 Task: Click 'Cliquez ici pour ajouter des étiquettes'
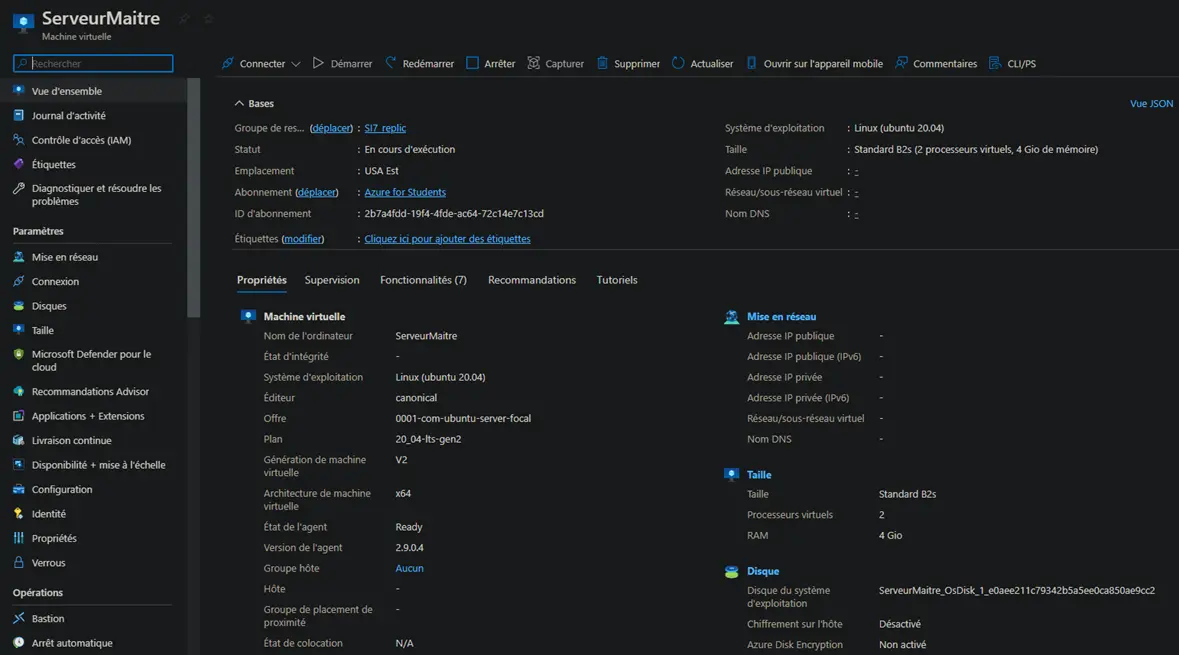pyautogui.click(x=447, y=238)
